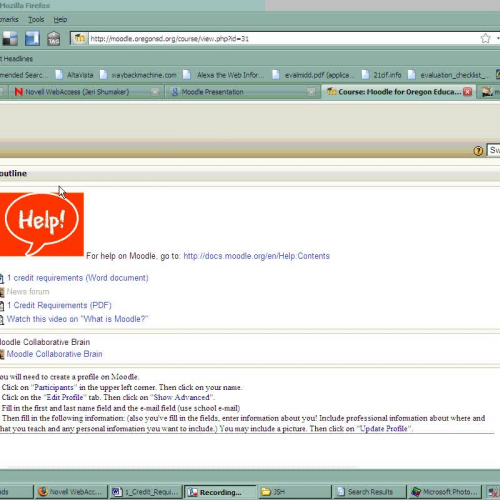Select the Course: Moodle for Oregon Educa... tab

(399, 92)
